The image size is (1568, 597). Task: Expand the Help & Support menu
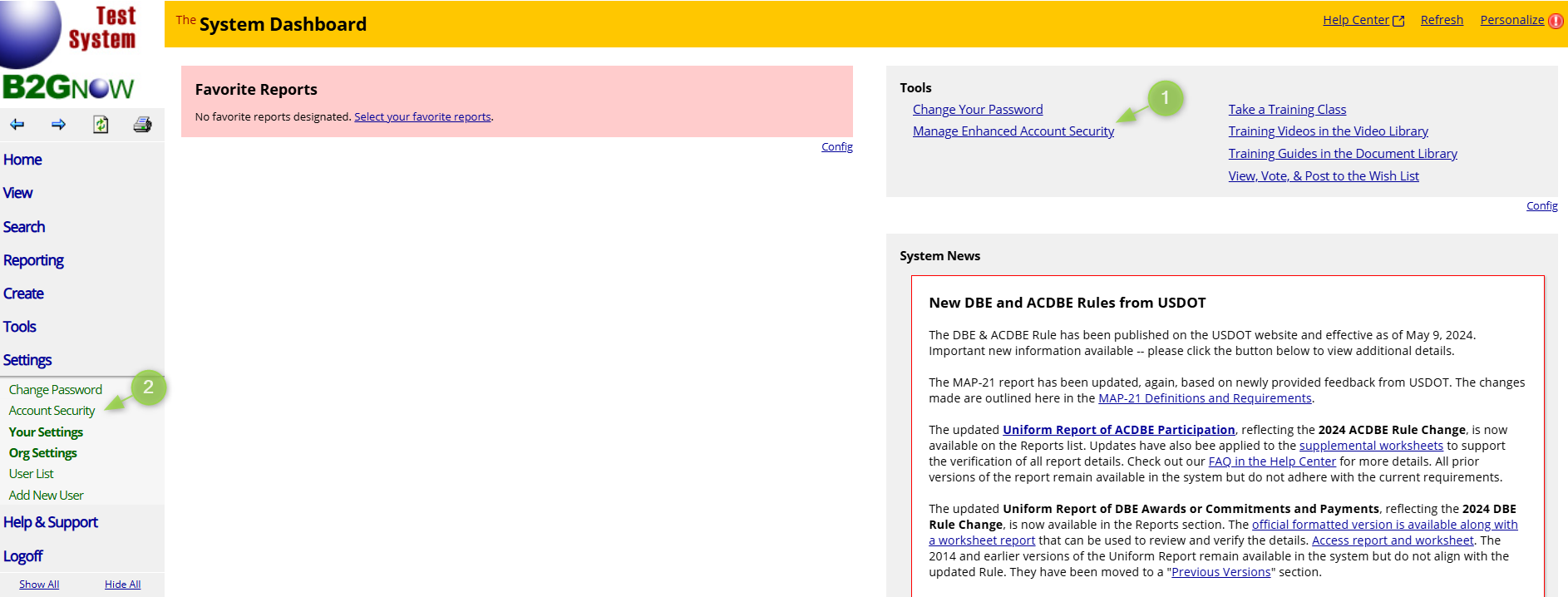[x=51, y=522]
